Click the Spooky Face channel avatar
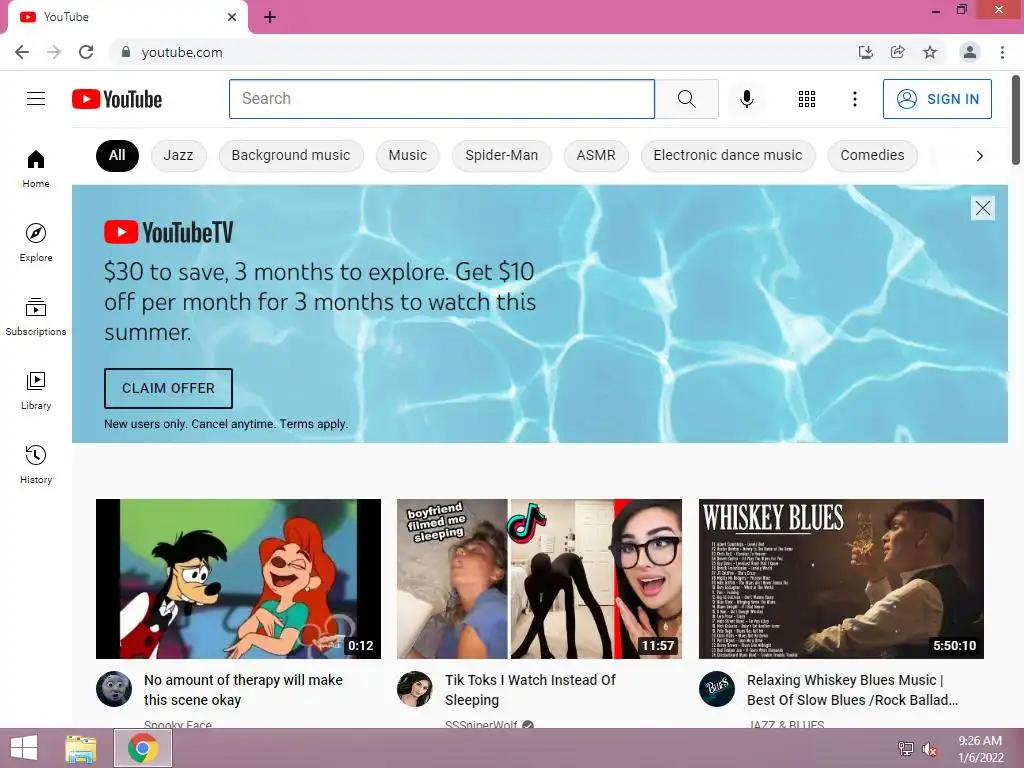1024x768 pixels. click(x=114, y=689)
